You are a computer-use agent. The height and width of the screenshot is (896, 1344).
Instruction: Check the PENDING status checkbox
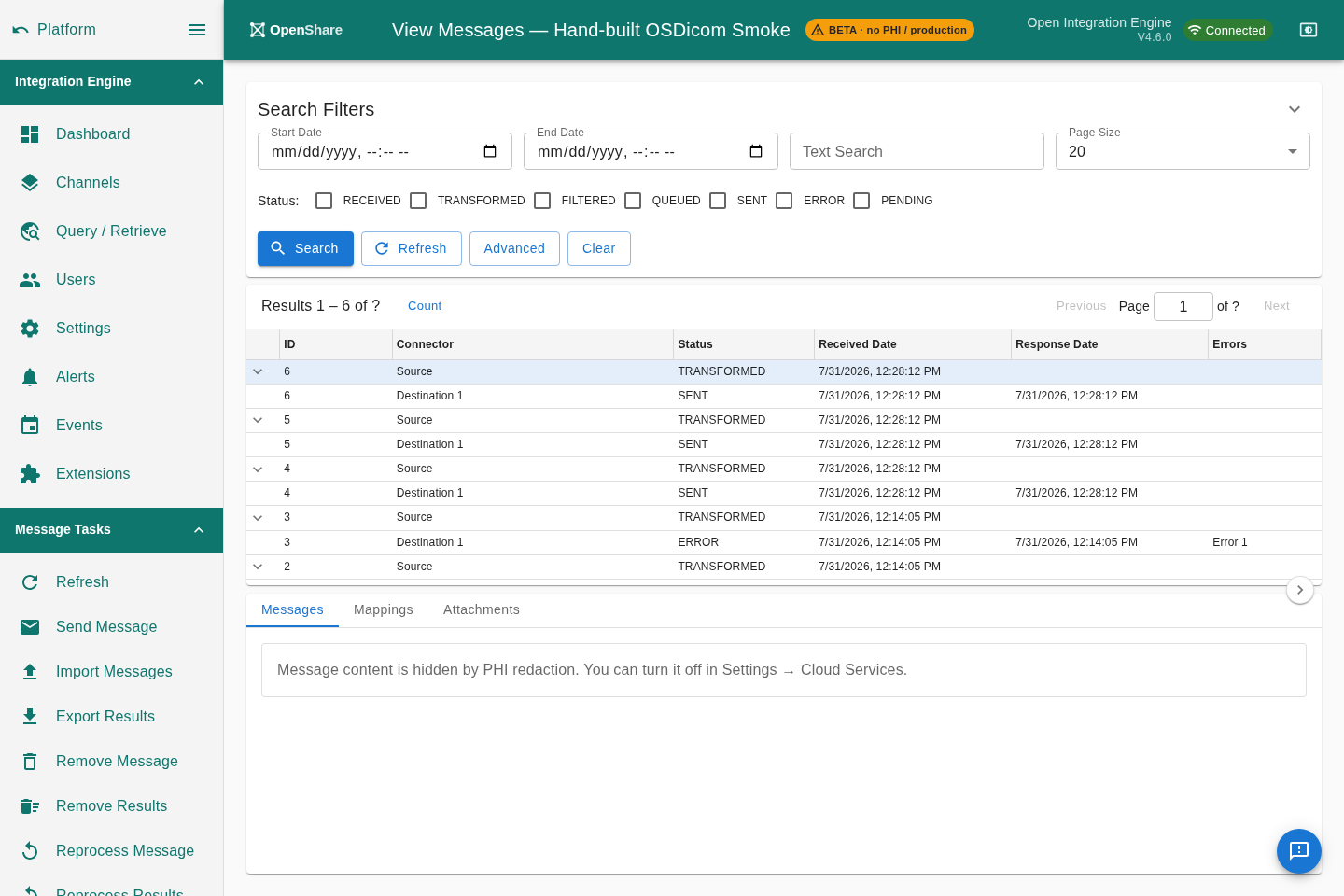(861, 201)
